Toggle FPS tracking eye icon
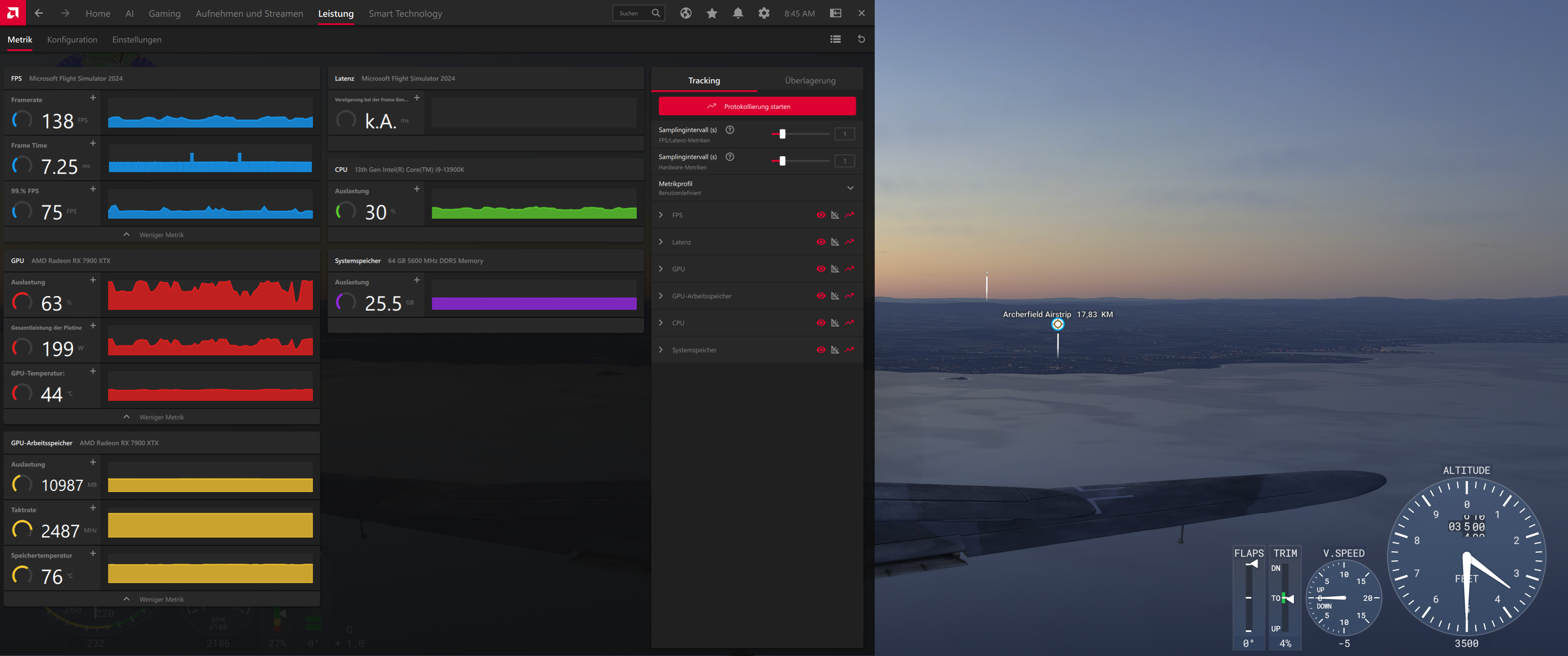This screenshot has height=656, width=1568. pyautogui.click(x=820, y=215)
